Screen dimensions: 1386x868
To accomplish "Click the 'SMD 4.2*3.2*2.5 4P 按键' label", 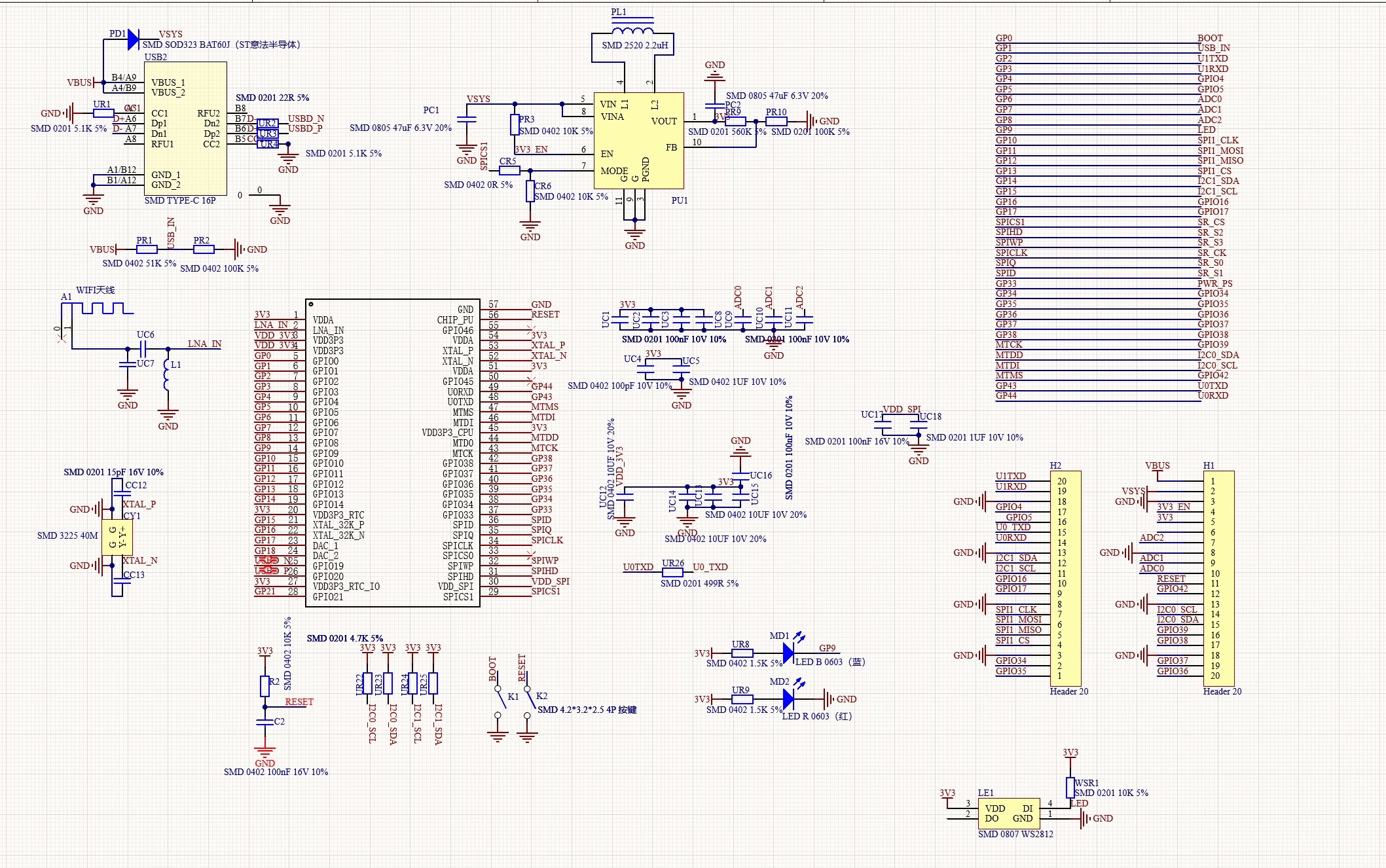I will (587, 710).
